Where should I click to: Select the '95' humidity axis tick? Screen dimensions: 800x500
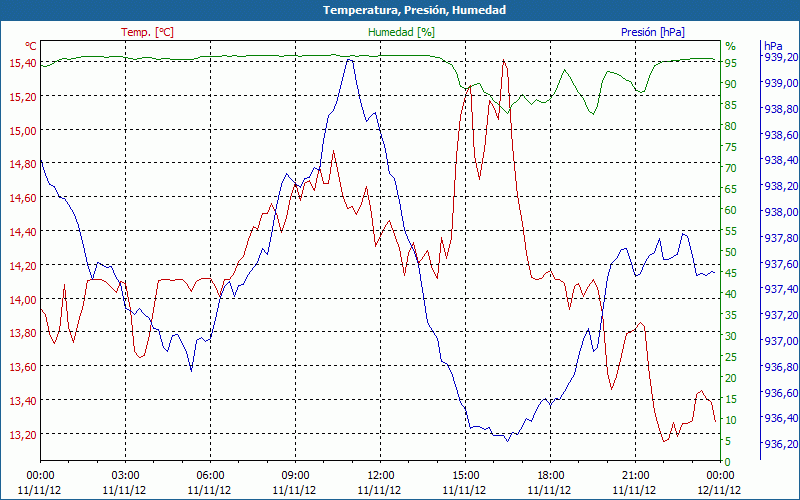pyautogui.click(x=731, y=63)
